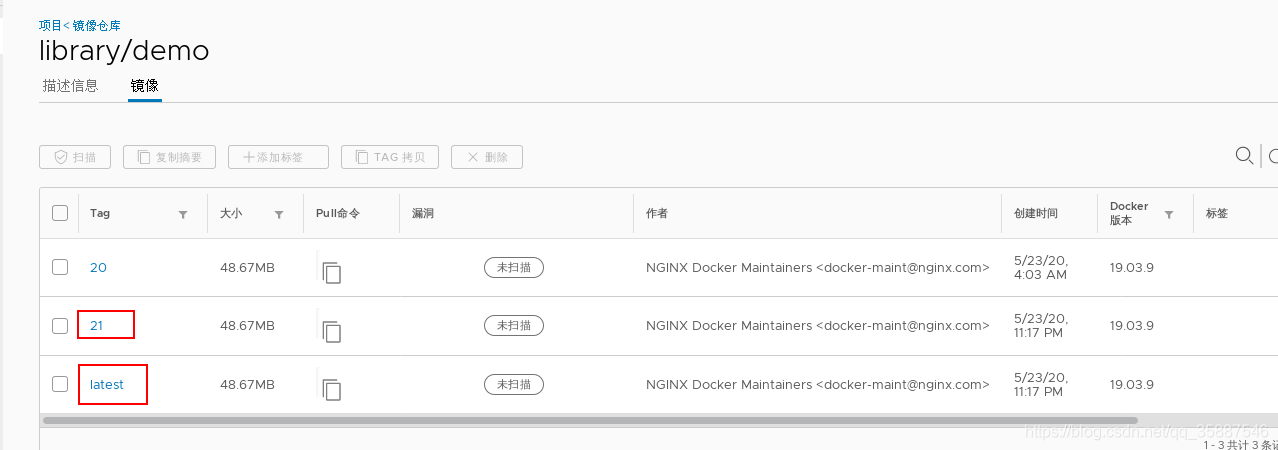Check the row for latest tag

60,384
